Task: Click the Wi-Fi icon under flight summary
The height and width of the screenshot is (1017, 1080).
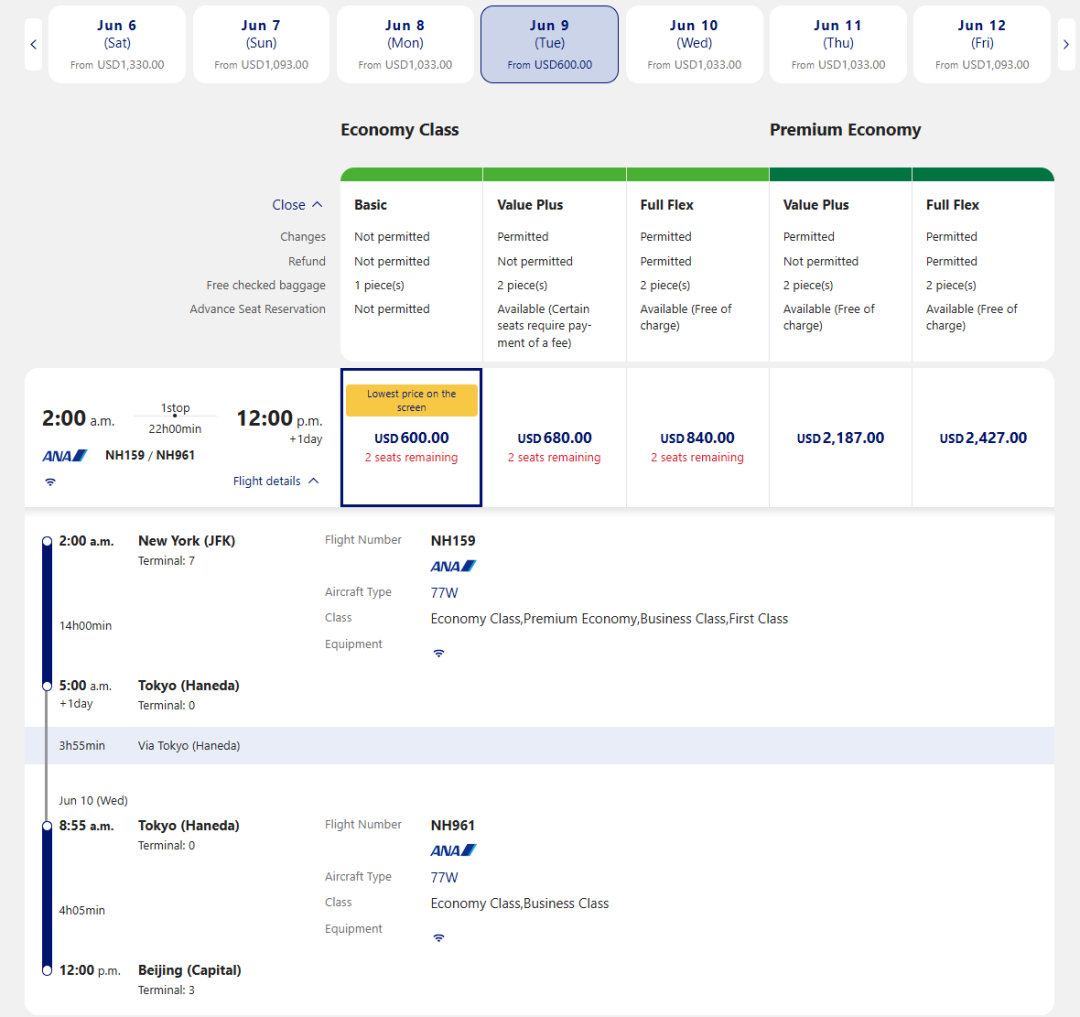Action: pos(50,482)
